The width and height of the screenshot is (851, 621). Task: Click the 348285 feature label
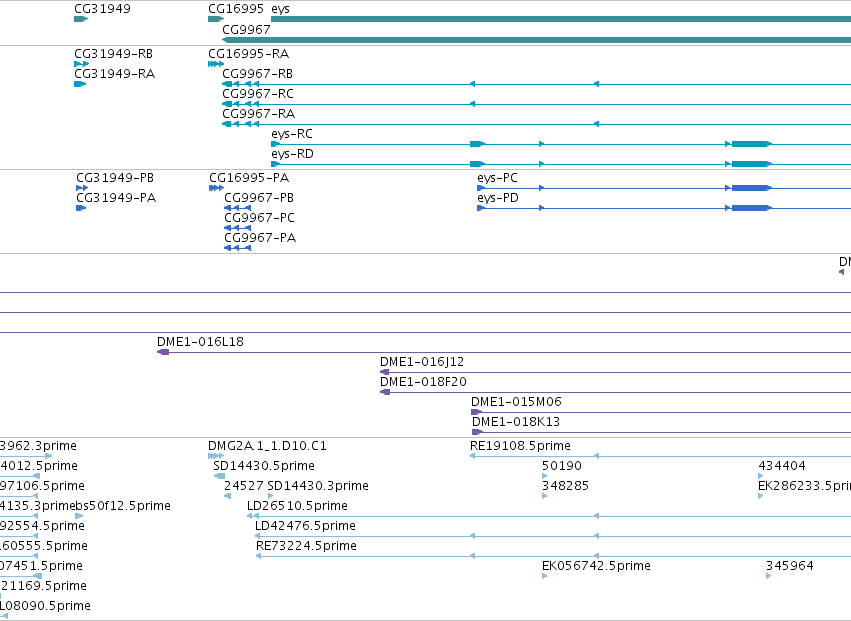click(566, 486)
